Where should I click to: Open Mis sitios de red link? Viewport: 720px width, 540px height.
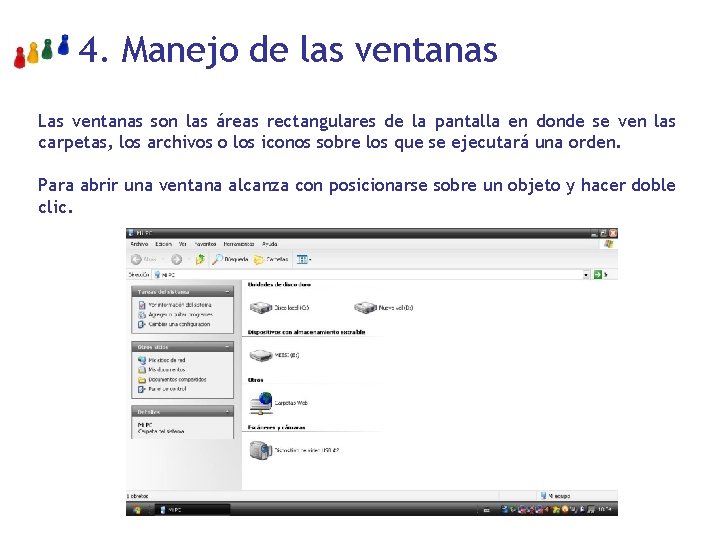167,360
